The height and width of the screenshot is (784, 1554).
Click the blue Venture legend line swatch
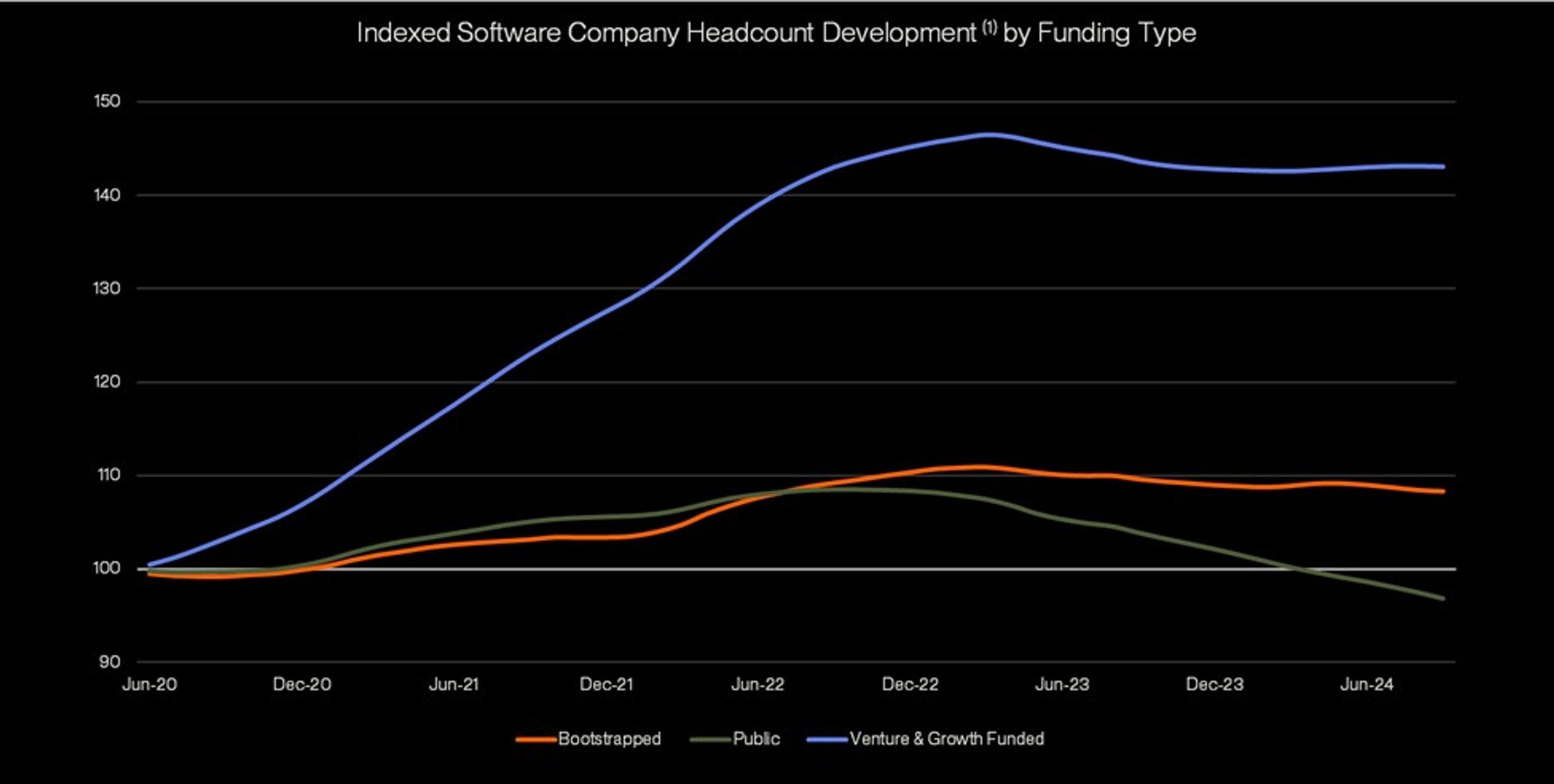click(x=826, y=740)
